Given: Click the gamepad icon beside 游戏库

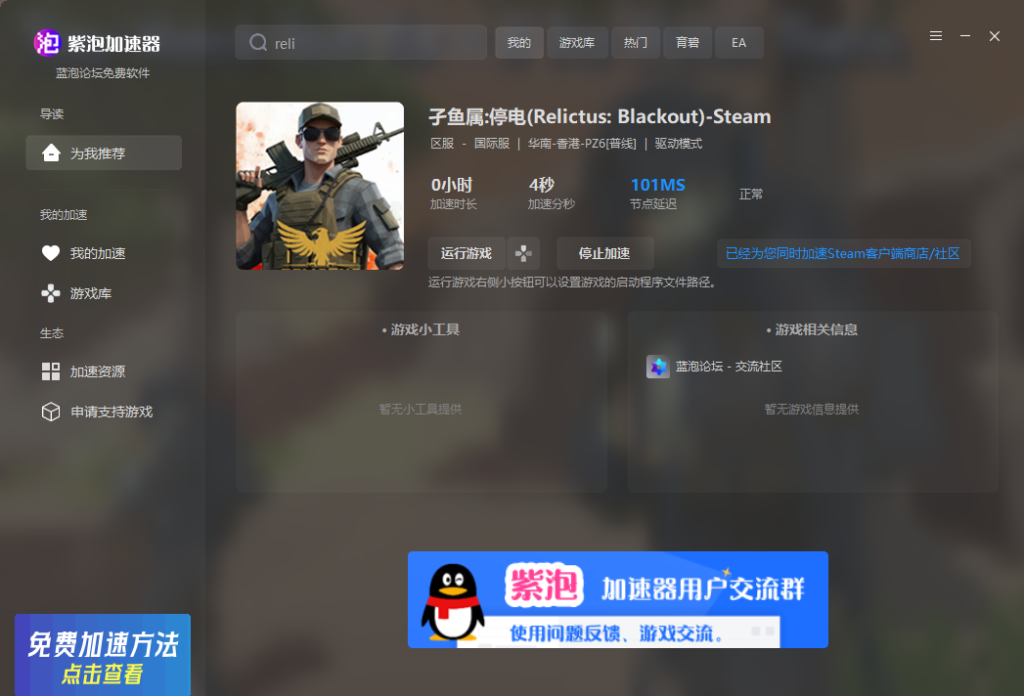Looking at the screenshot, I should tap(51, 293).
